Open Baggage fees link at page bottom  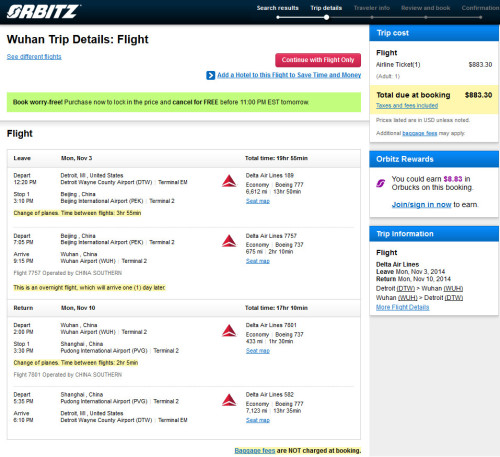pos(255,451)
